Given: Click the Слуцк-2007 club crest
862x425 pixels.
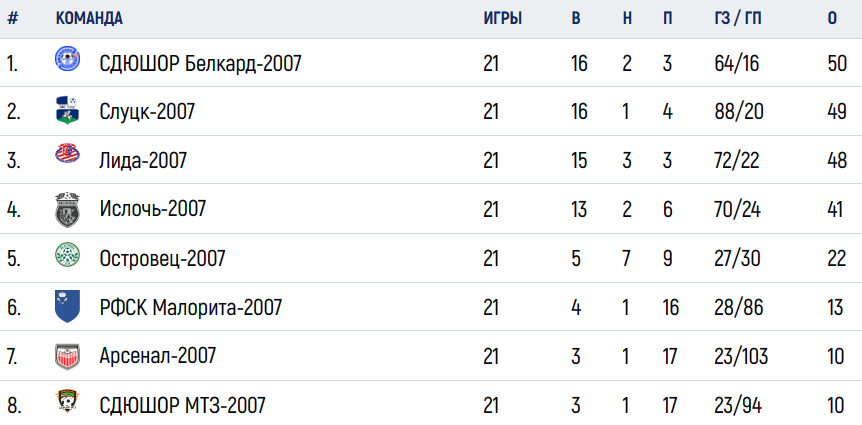Looking at the screenshot, I should point(68,109).
